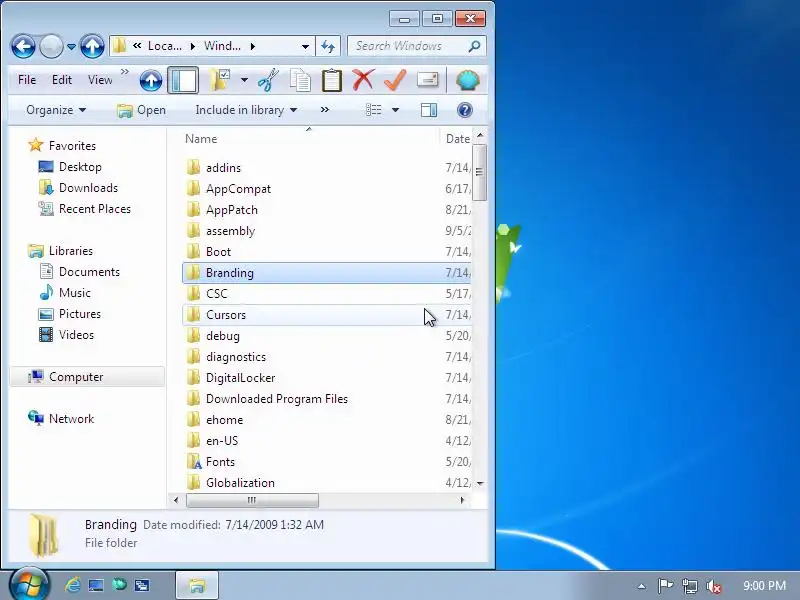Expand the folder options dropdown arrow
The height and width of the screenshot is (600, 800).
tap(244, 80)
